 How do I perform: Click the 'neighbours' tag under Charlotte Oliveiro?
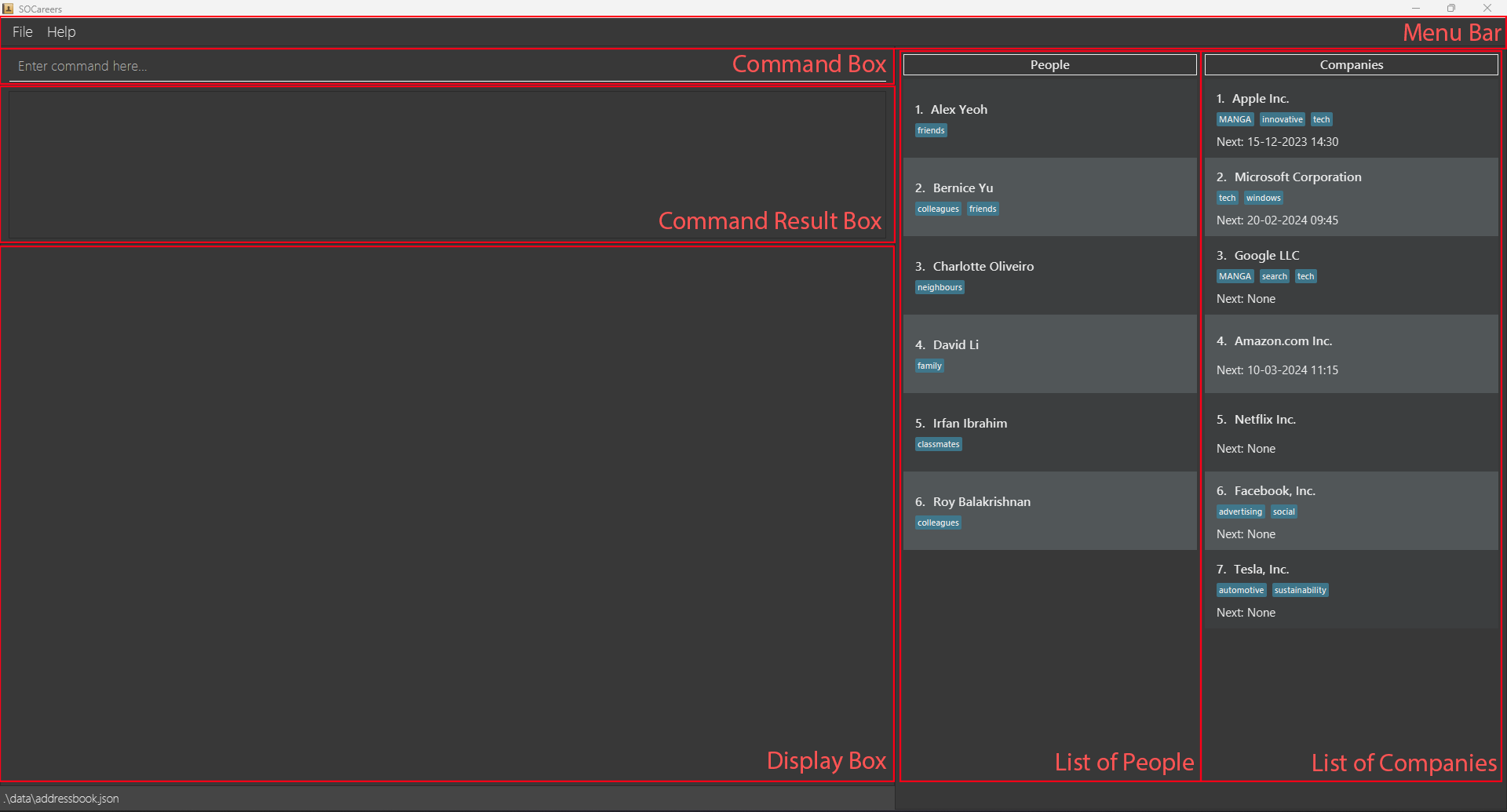coord(940,287)
